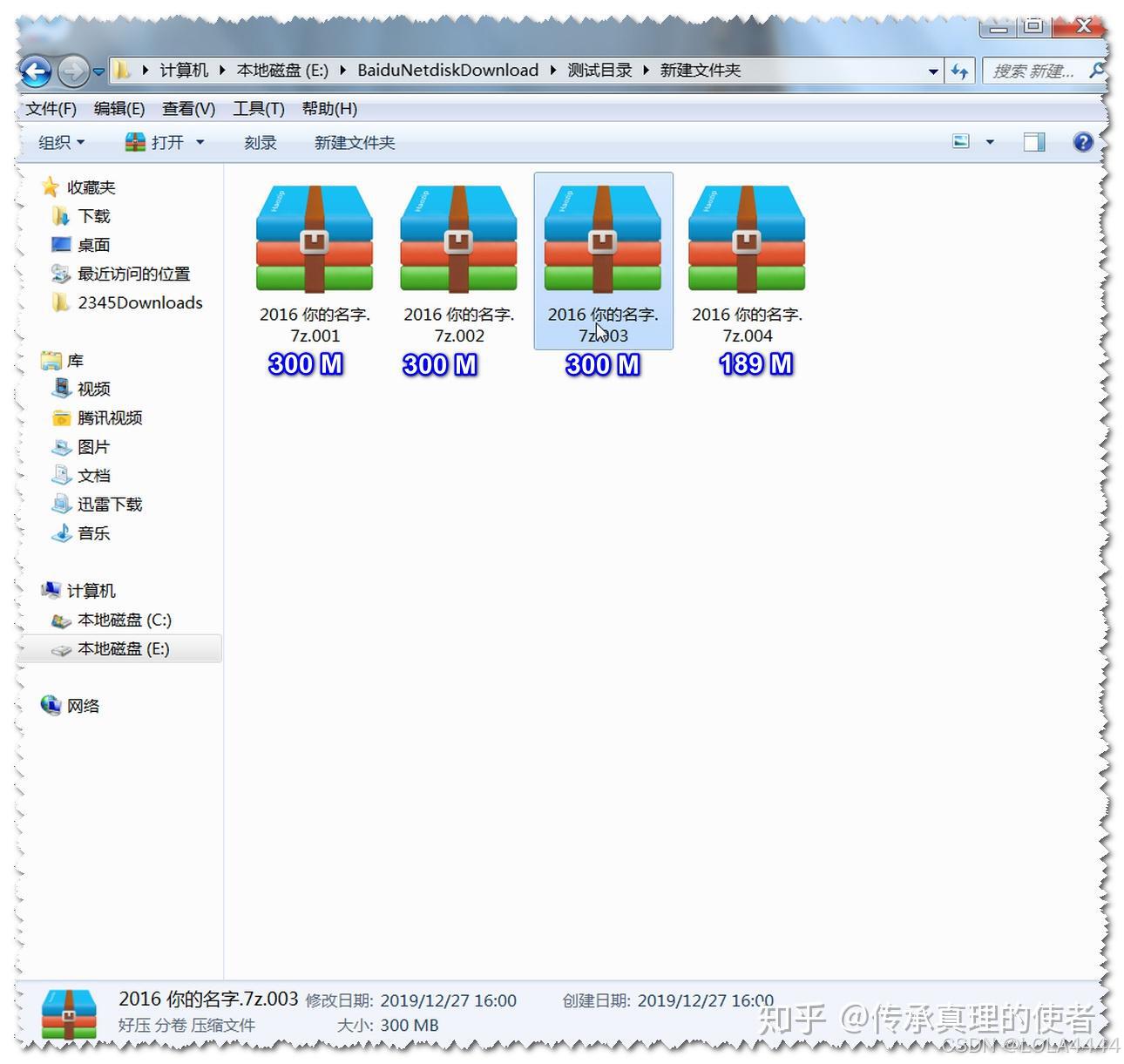Click the Forward navigation arrow
The height and width of the screenshot is (1064, 1124).
tap(73, 71)
